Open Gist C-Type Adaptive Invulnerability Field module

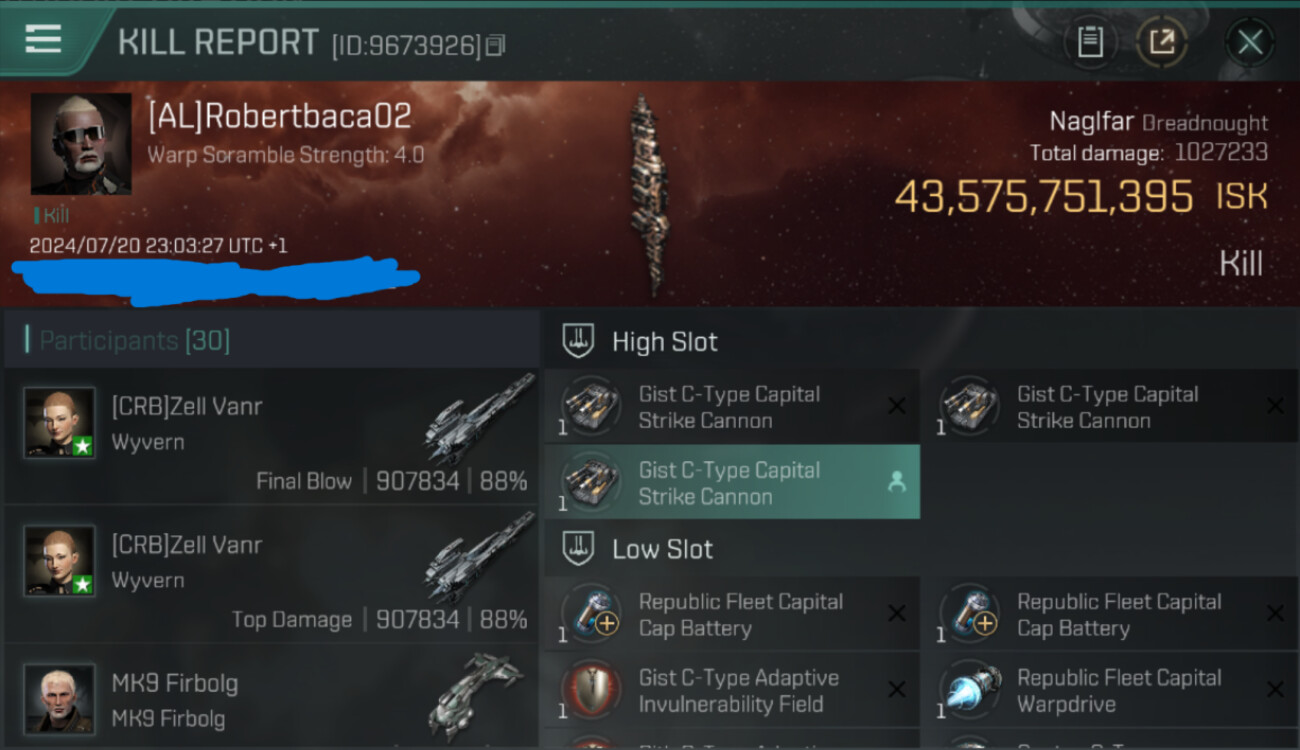[732, 690]
